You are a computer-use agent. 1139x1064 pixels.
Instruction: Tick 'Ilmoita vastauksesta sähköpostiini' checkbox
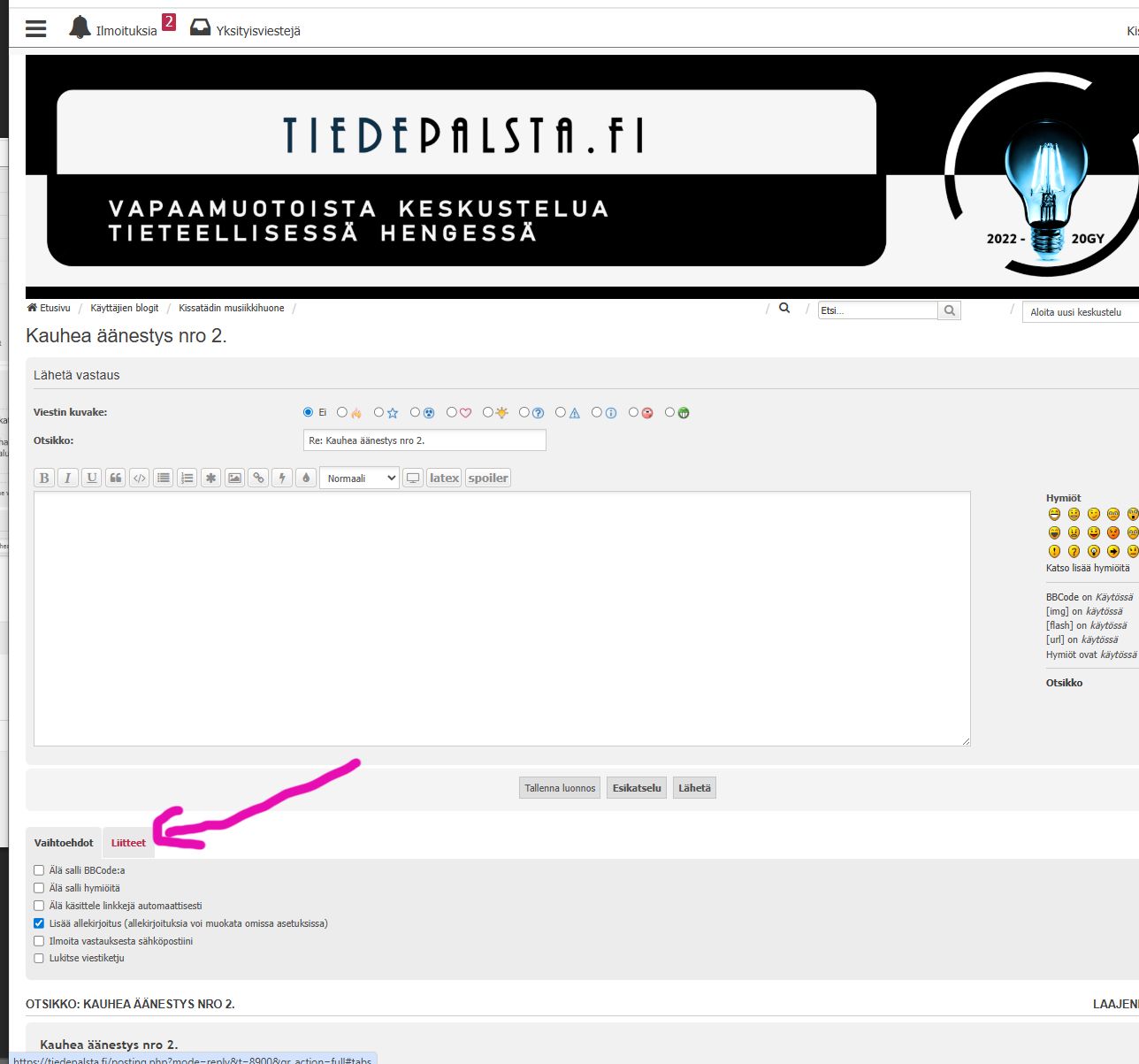(x=39, y=941)
